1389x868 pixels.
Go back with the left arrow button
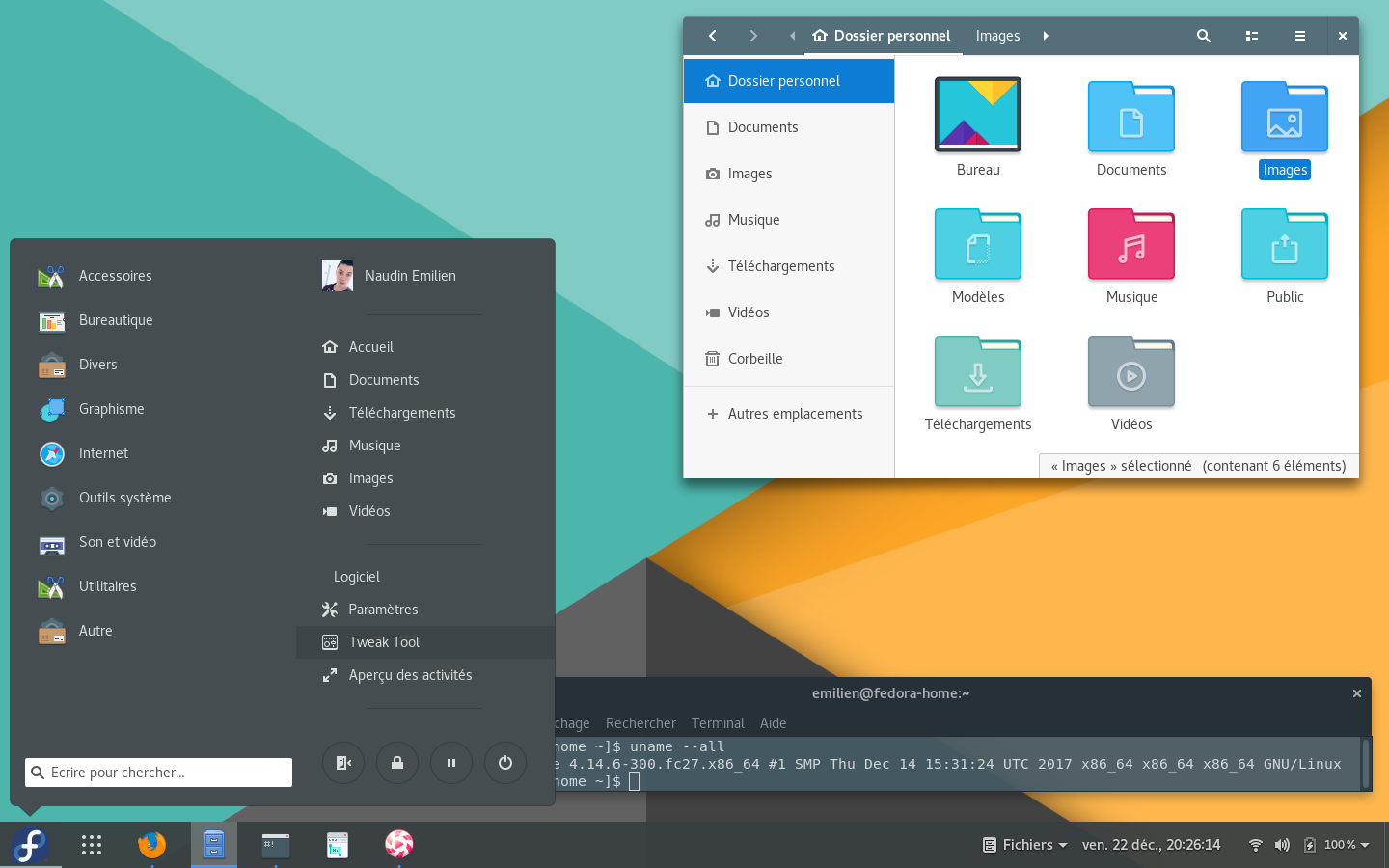pos(713,36)
